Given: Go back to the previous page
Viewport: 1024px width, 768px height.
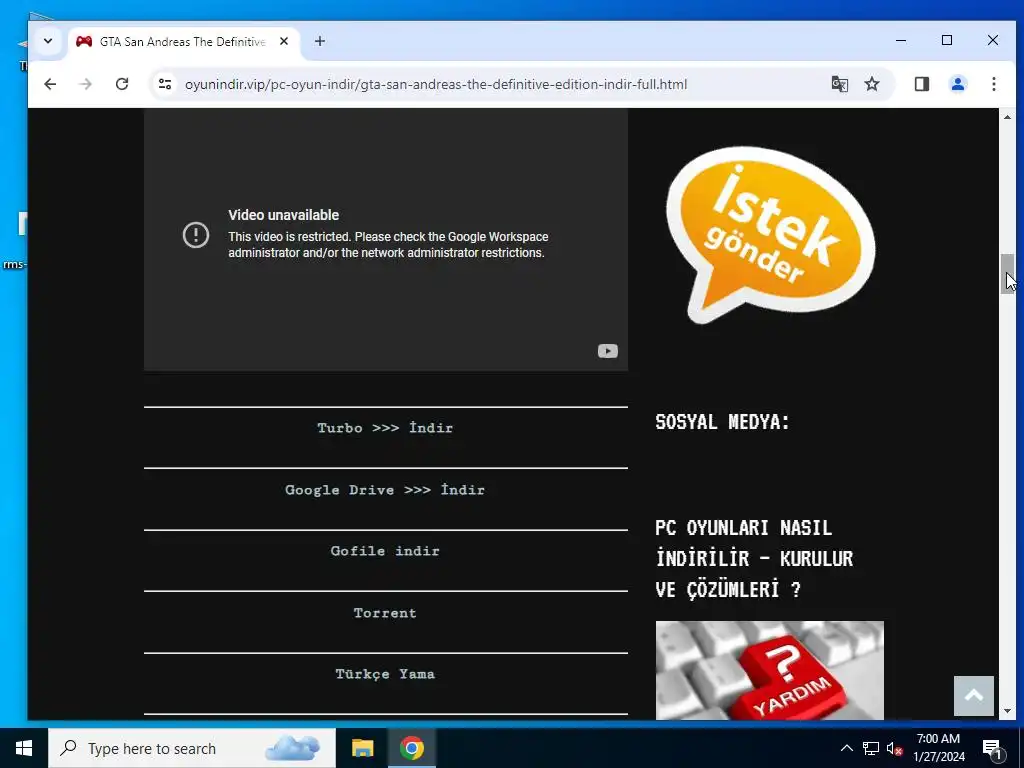Looking at the screenshot, I should click(x=50, y=84).
